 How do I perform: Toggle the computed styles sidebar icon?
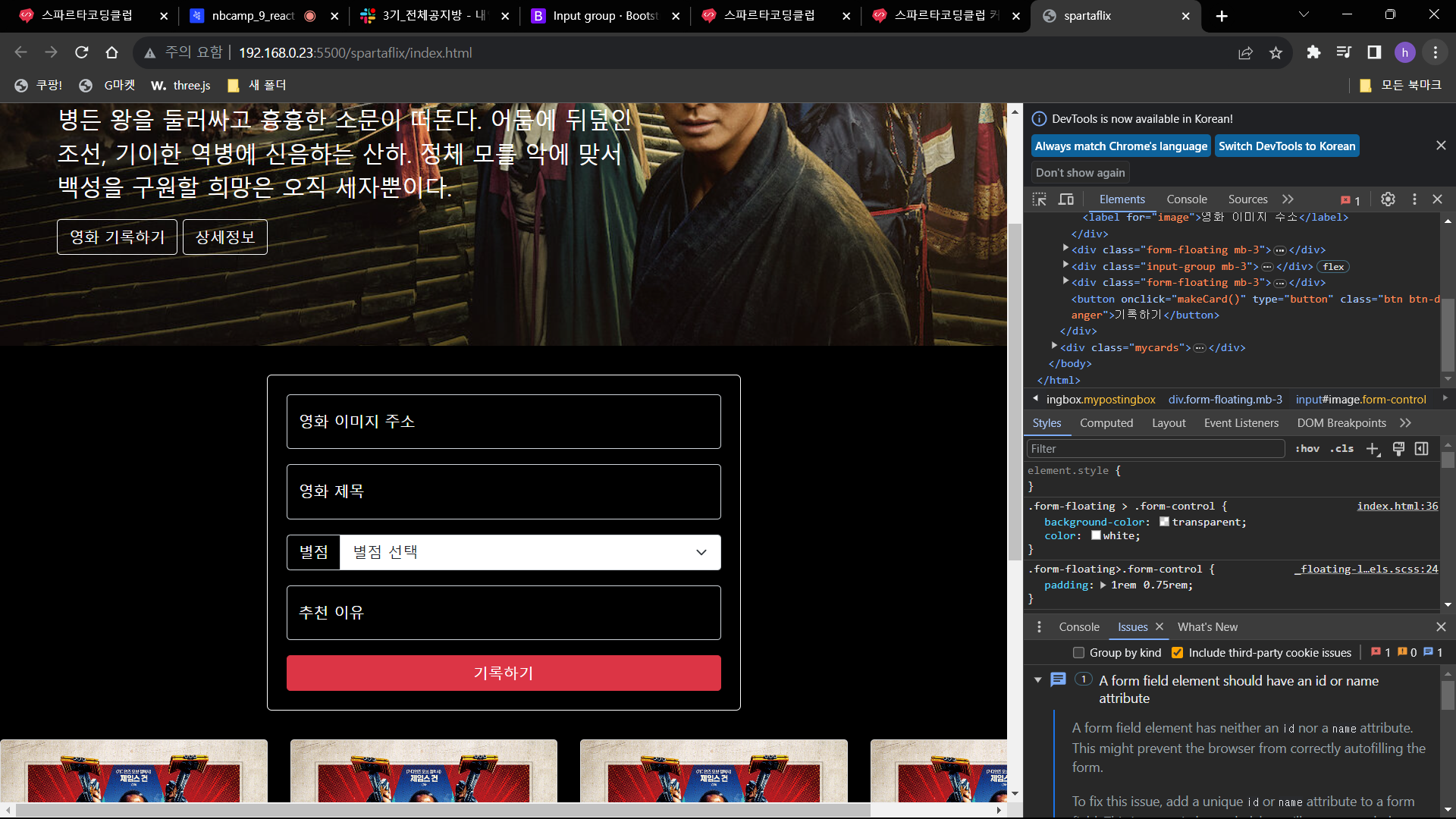click(x=1421, y=449)
